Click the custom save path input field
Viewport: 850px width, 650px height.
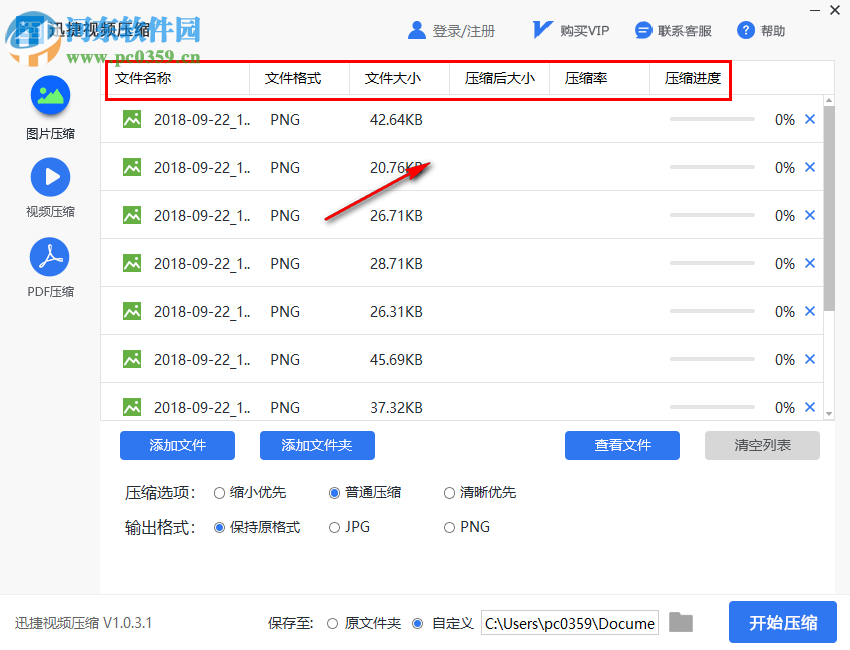[568, 622]
